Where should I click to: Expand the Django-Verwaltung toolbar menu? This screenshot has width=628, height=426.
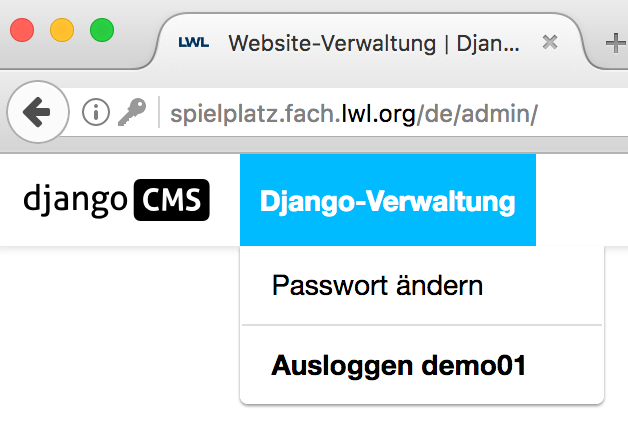(387, 201)
